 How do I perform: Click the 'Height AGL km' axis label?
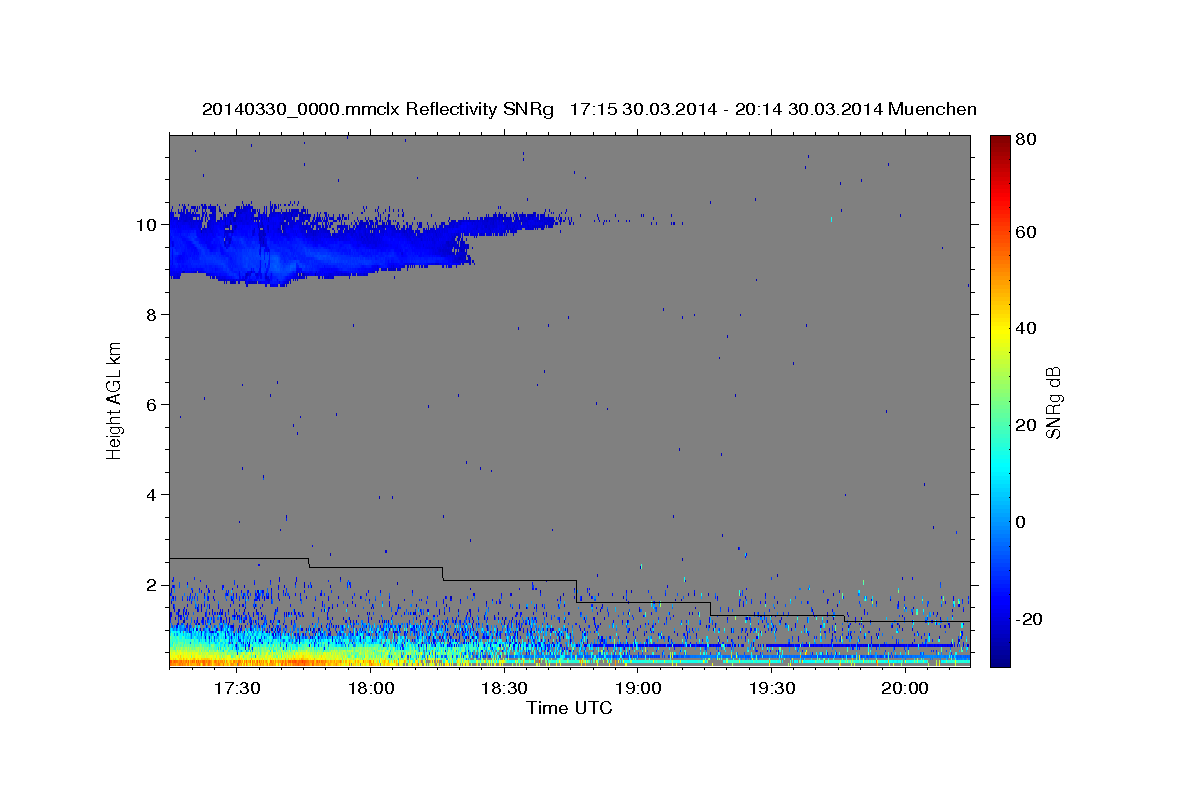tap(115, 402)
